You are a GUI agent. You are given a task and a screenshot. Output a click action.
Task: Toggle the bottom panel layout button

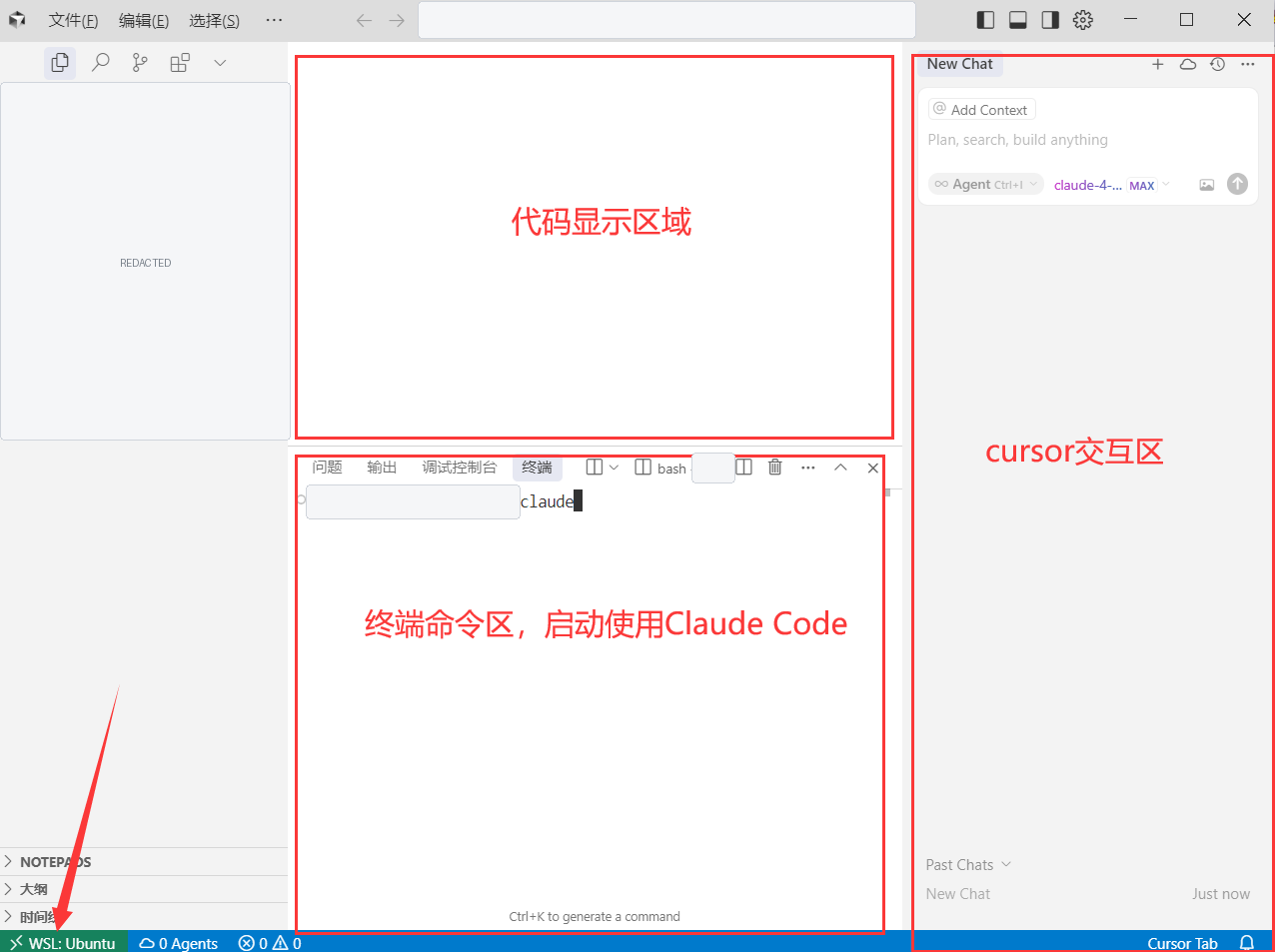pyautogui.click(x=1018, y=20)
